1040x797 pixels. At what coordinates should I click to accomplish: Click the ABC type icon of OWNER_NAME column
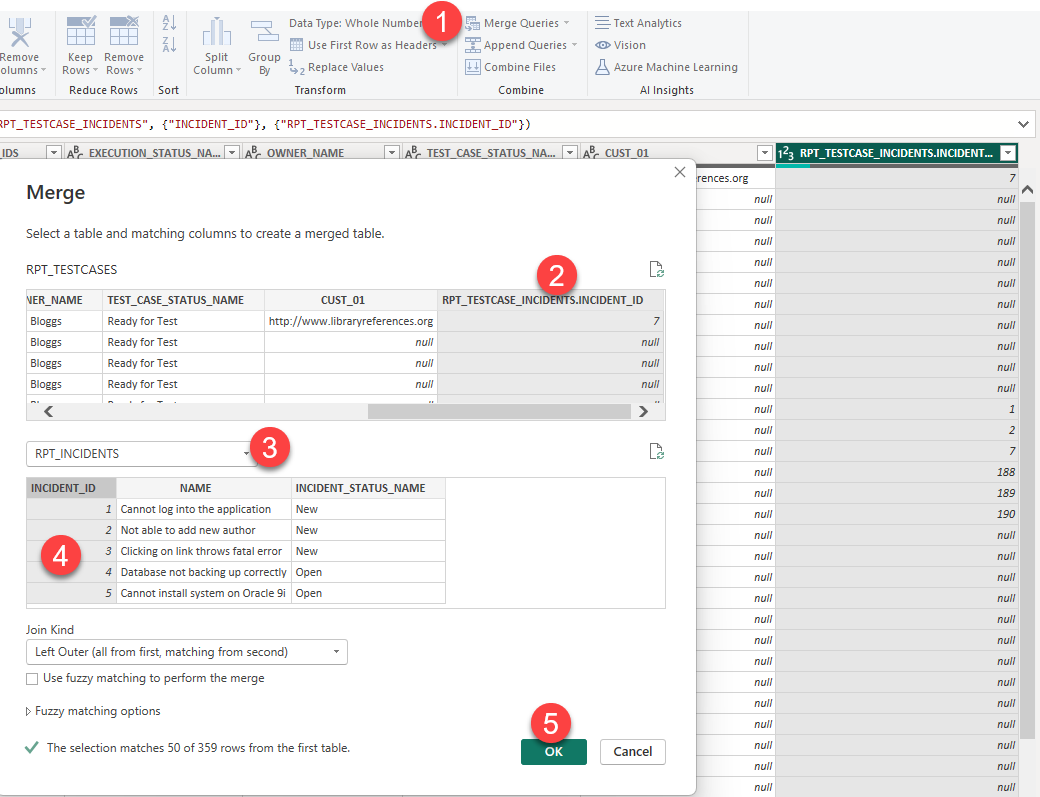(253, 153)
